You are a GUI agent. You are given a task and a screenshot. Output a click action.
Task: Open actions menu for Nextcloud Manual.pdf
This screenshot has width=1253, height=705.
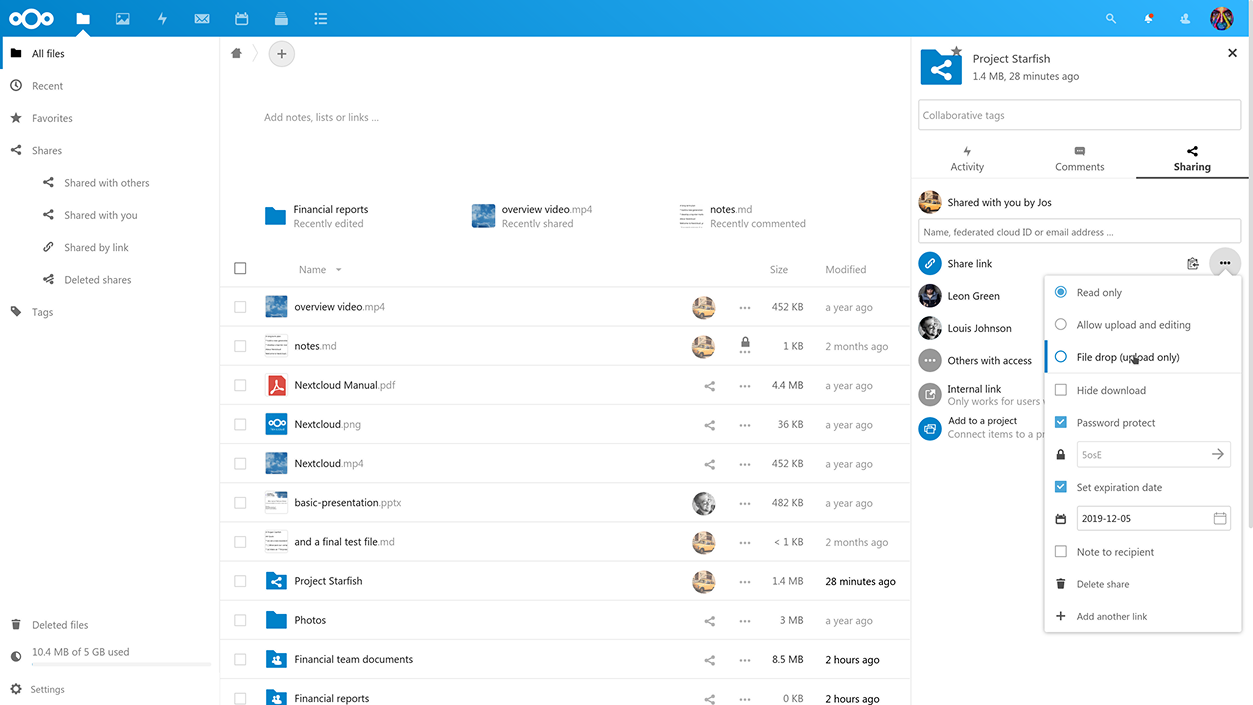pyautogui.click(x=744, y=386)
